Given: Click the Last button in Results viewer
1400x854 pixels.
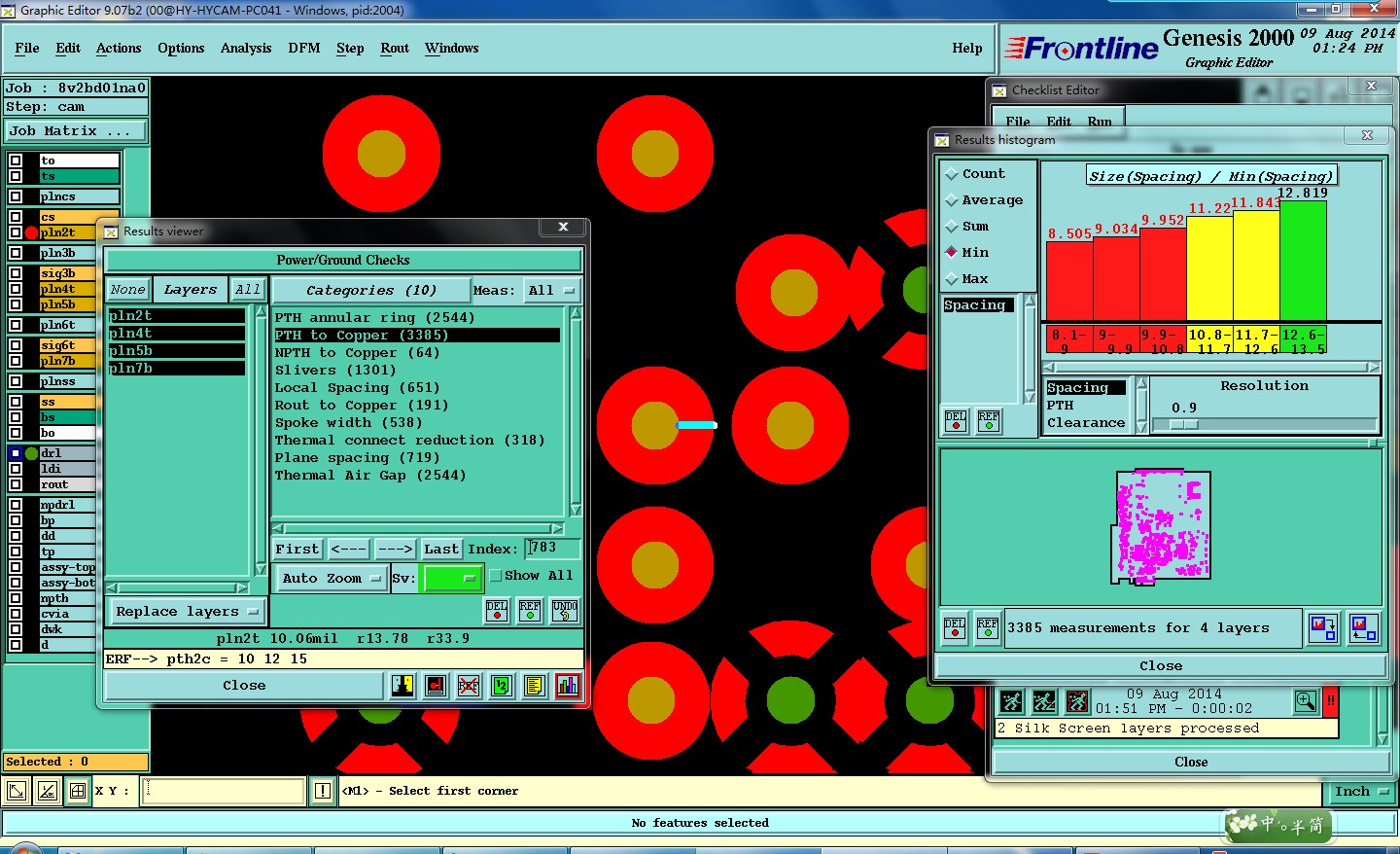Looking at the screenshot, I should tap(441, 550).
